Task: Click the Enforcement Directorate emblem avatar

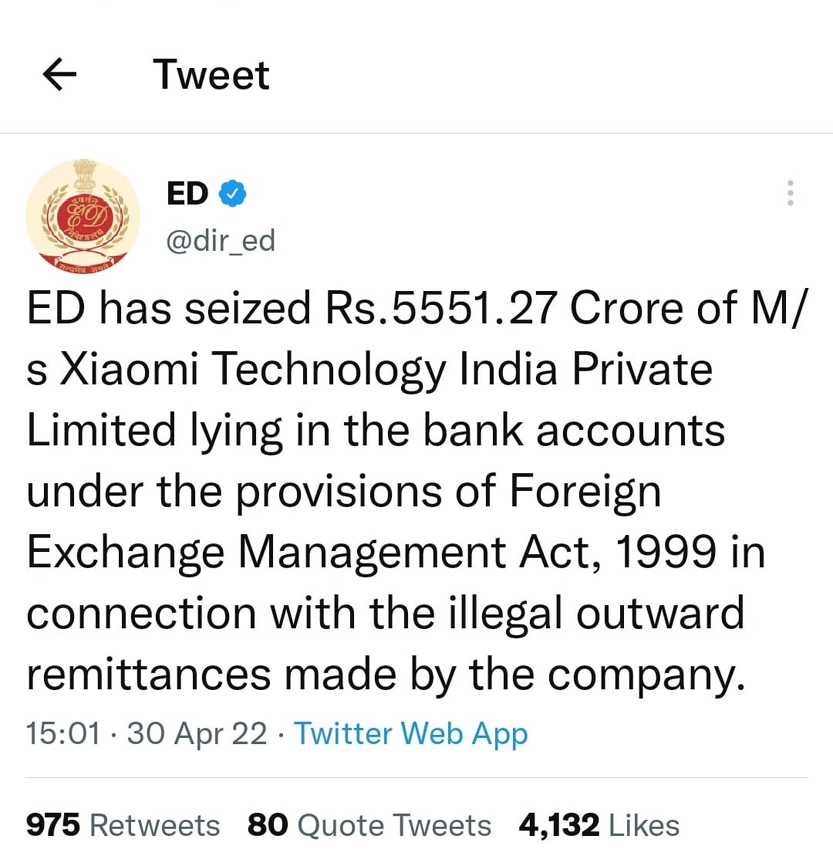Action: pyautogui.click(x=83, y=216)
